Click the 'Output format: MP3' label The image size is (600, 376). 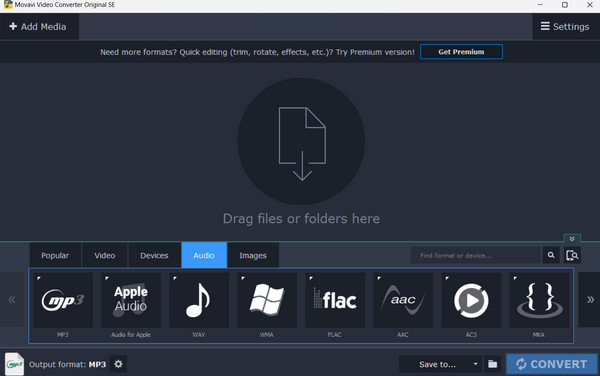click(x=67, y=364)
